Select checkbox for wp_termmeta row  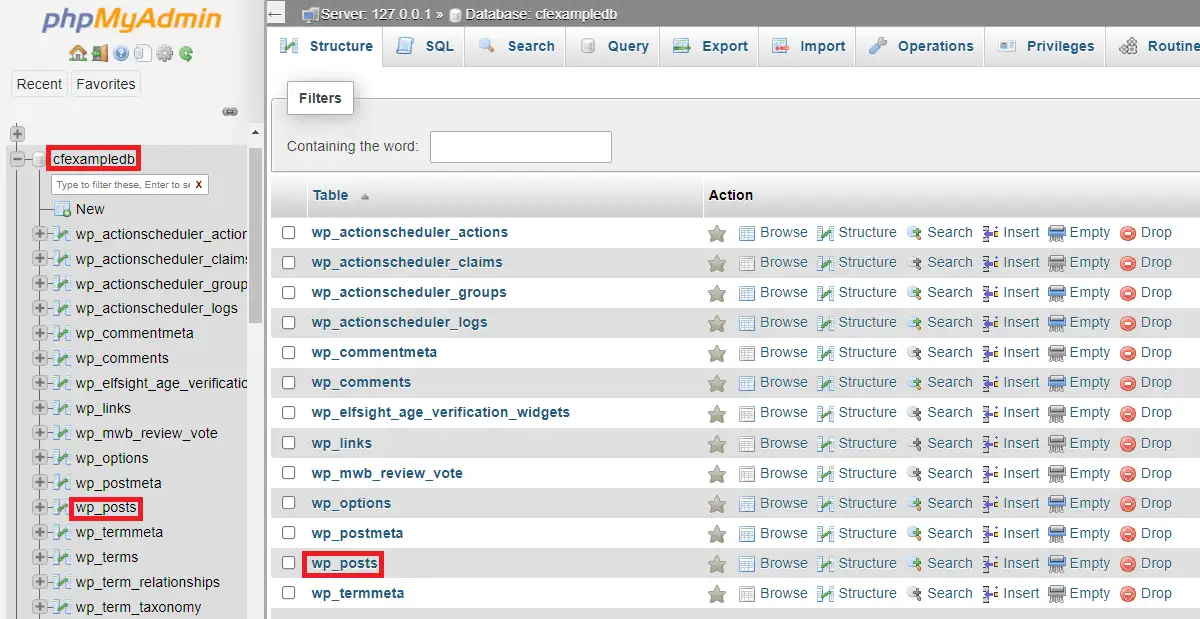pyautogui.click(x=289, y=593)
